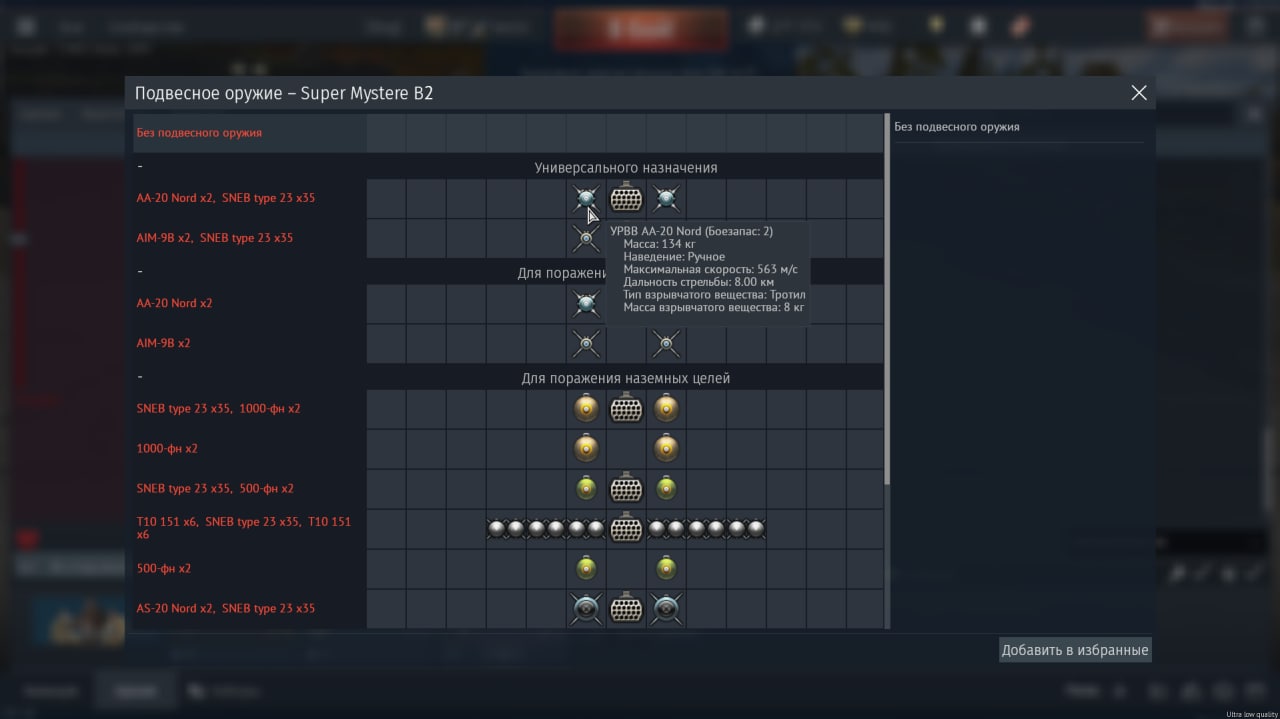Image resolution: width=1280 pixels, height=719 pixels.
Task: Click the left AIM-9B icon in the AIM-9B x2, SNEB row
Action: [586, 239]
